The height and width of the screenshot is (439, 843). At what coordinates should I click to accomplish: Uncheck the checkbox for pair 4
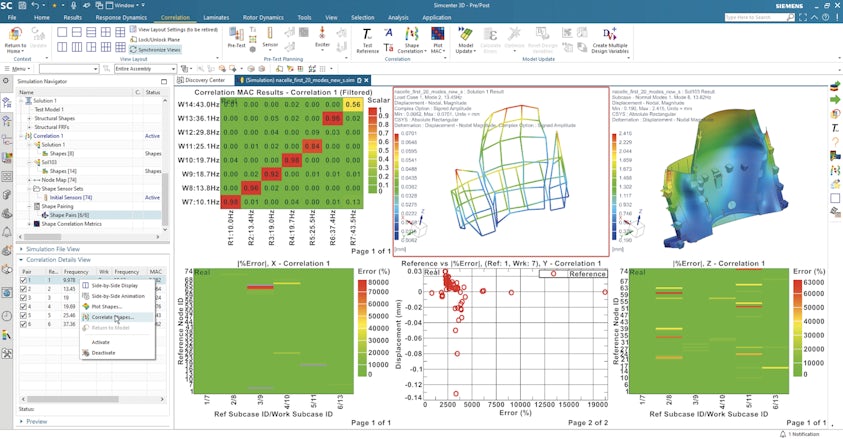click(x=23, y=307)
